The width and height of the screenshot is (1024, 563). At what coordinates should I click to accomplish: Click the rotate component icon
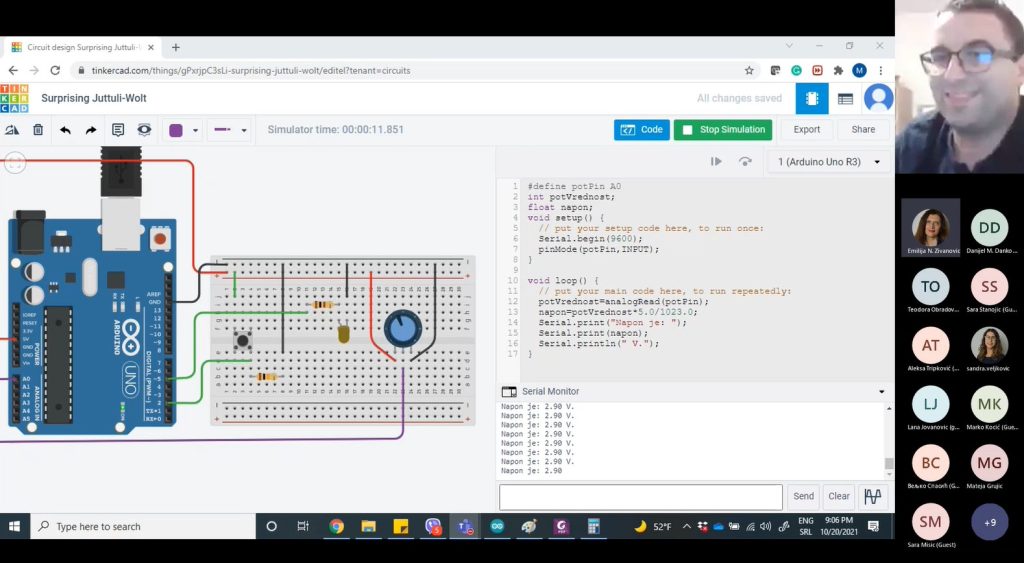tap(12, 130)
